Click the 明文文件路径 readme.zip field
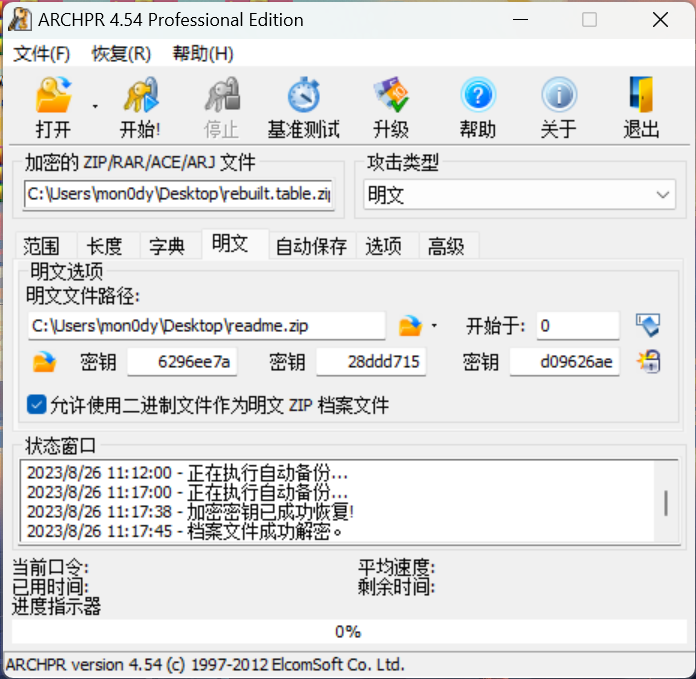Image resolution: width=696 pixels, height=679 pixels. pos(206,326)
